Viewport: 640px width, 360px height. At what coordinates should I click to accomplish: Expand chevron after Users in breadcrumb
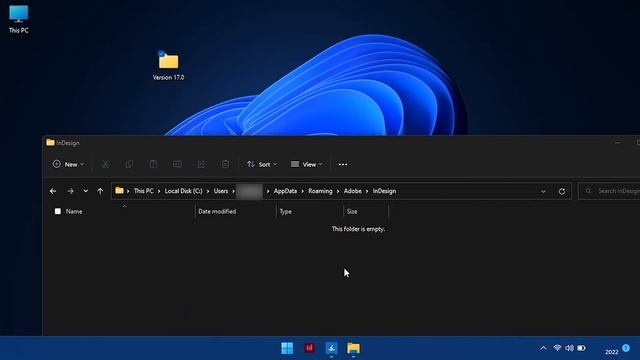233,191
